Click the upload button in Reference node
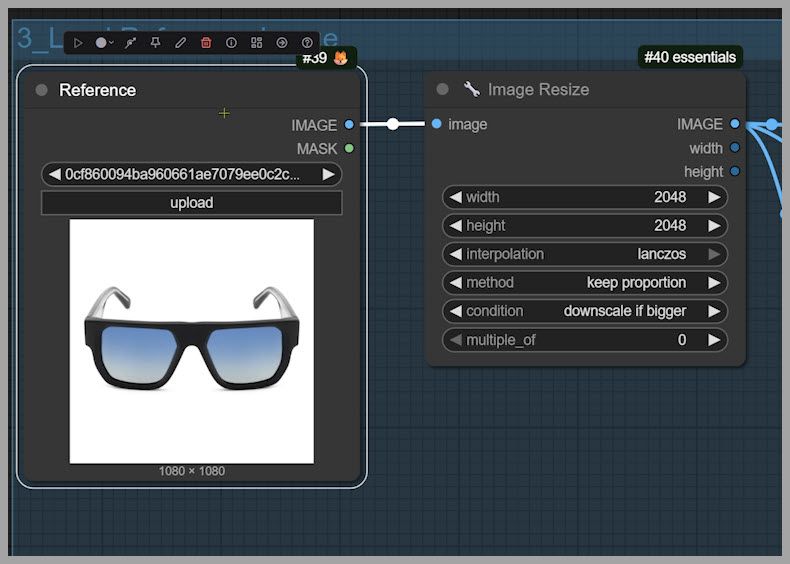 [191, 203]
